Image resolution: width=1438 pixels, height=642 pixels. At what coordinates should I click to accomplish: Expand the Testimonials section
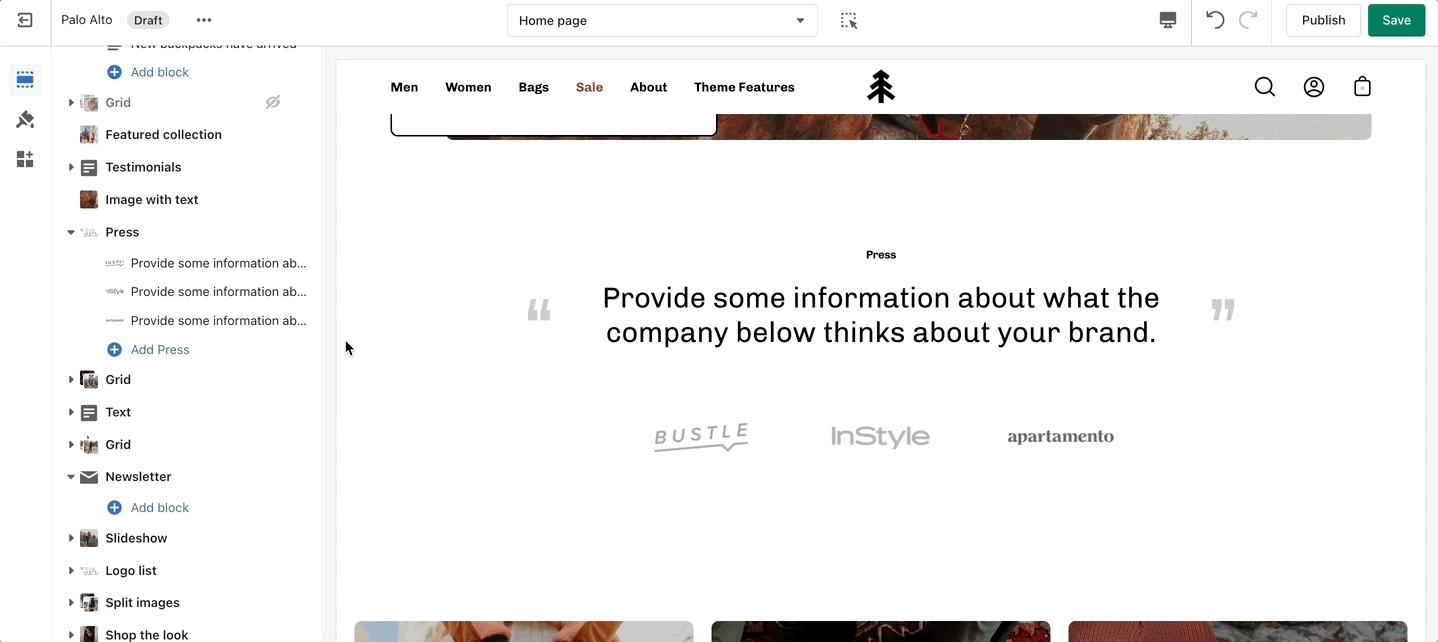click(71, 167)
